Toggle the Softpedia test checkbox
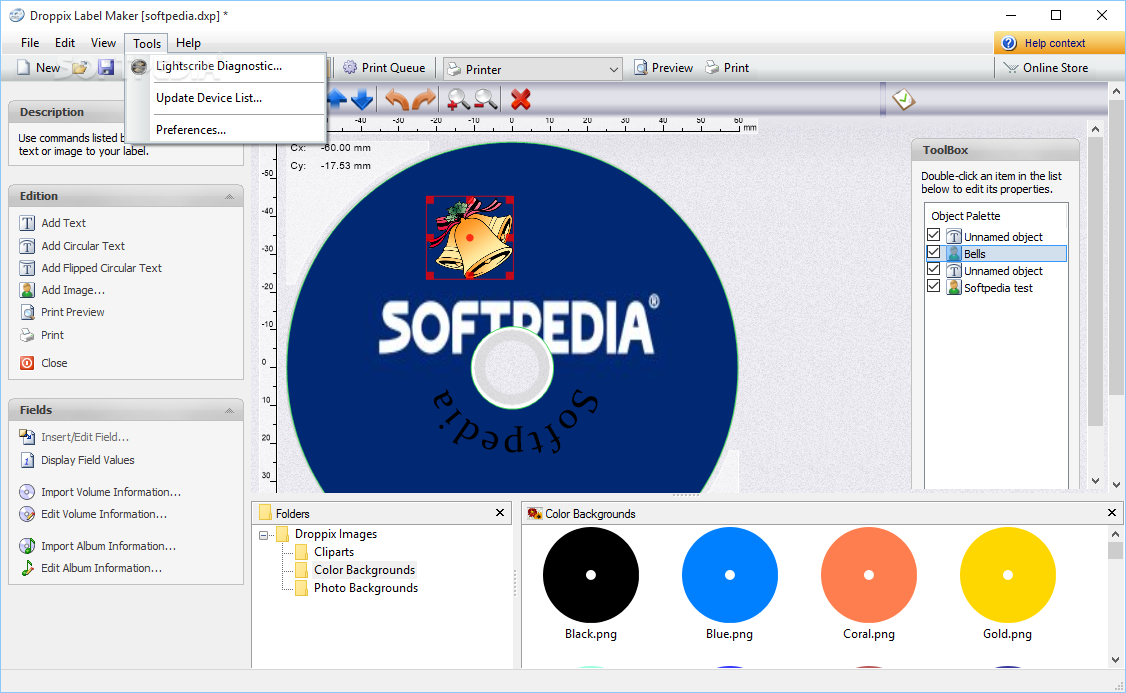Image resolution: width=1126 pixels, height=693 pixels. [934, 286]
